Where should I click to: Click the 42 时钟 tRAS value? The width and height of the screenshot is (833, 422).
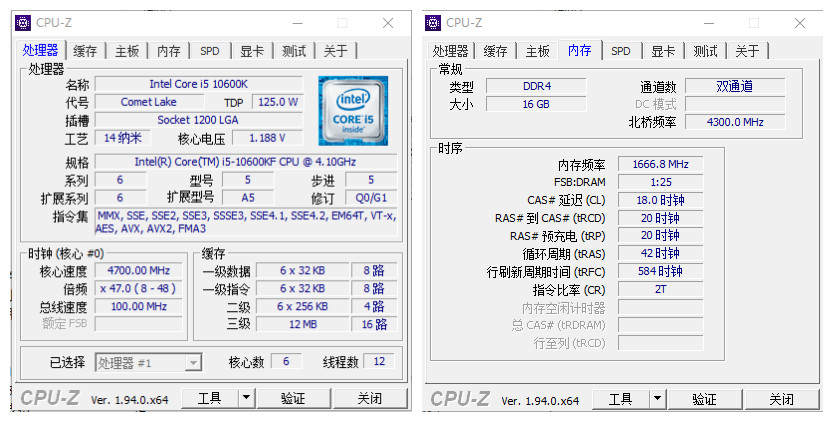pos(660,254)
